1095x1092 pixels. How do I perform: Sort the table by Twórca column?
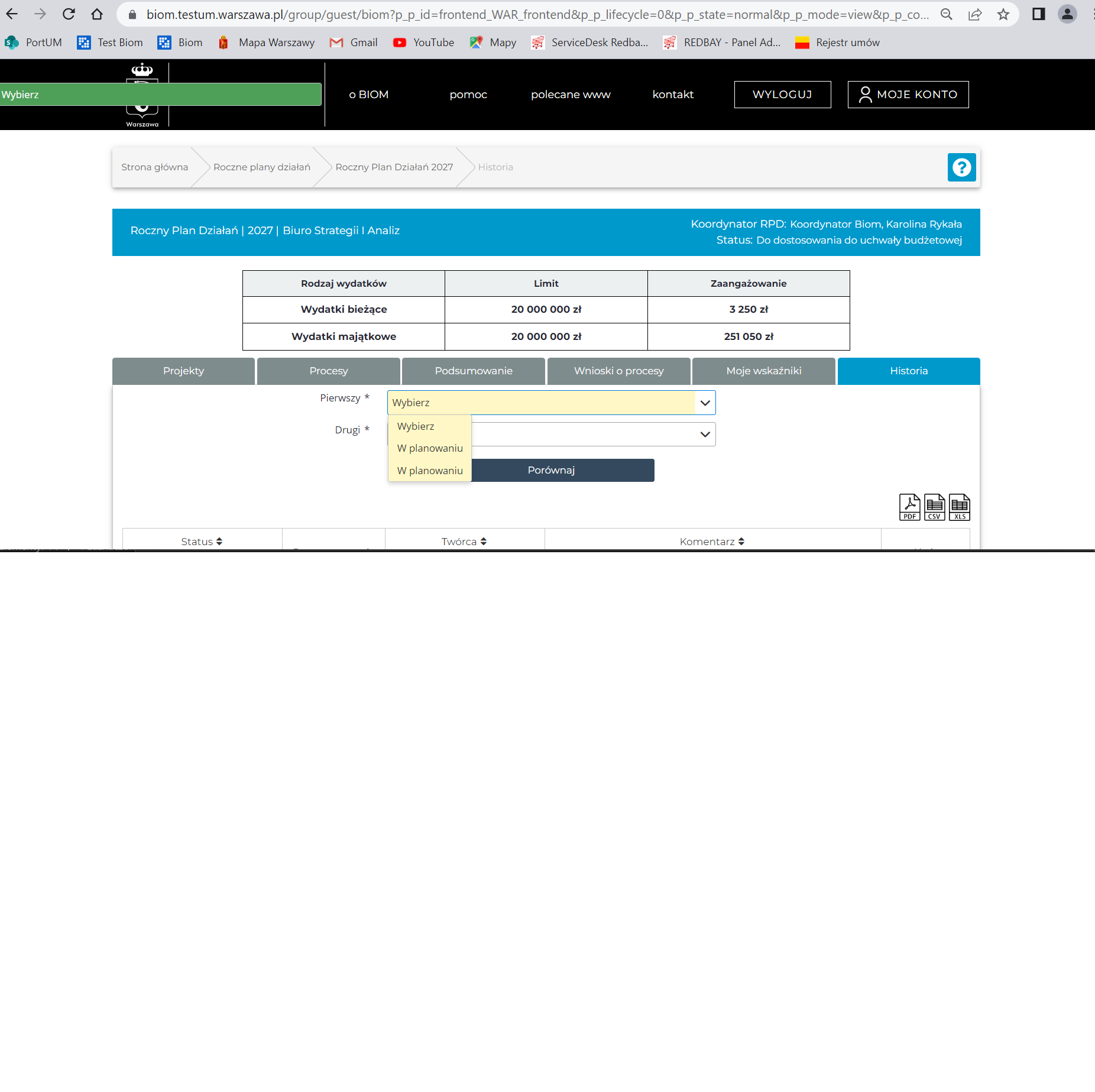pos(464,542)
